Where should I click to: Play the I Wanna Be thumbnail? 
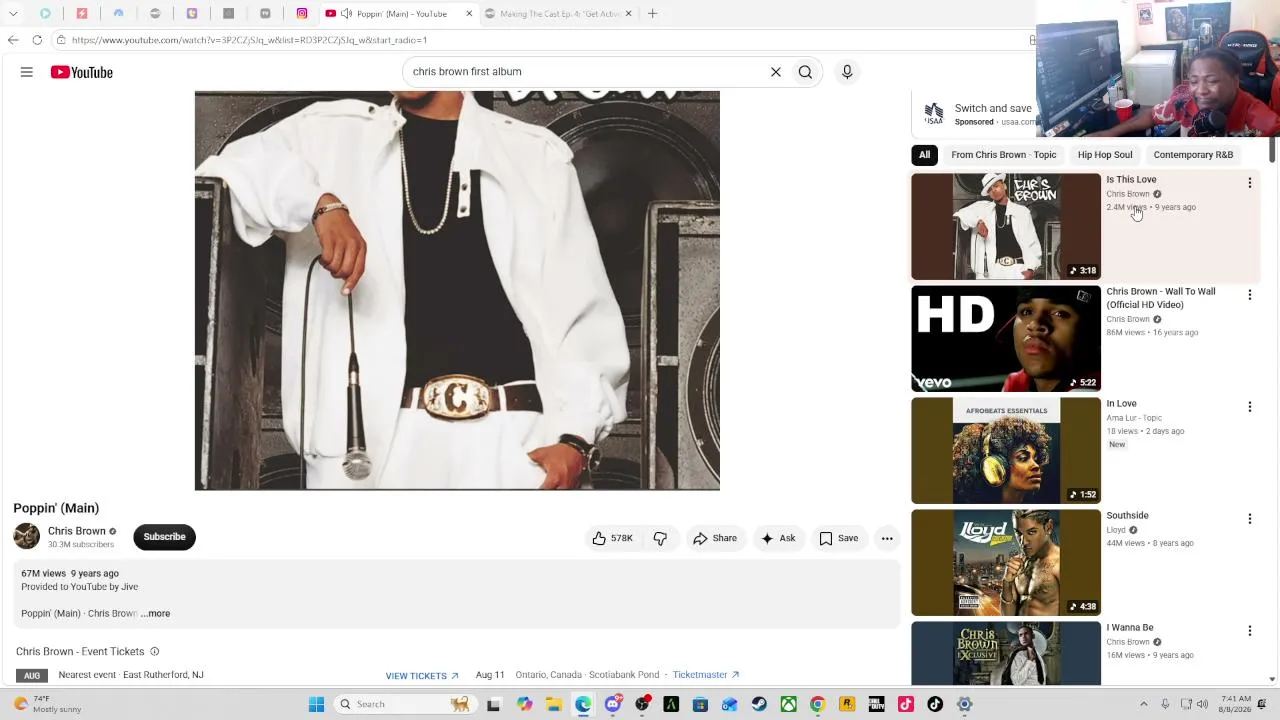point(1006,654)
